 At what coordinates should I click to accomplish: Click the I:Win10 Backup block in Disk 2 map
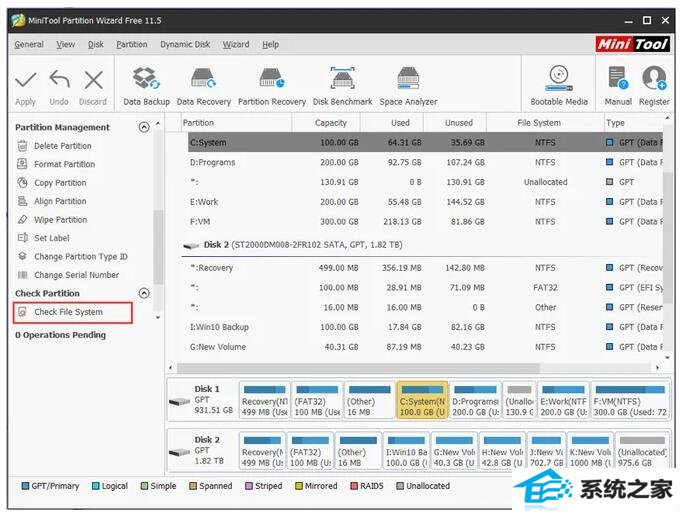pyautogui.click(x=407, y=451)
